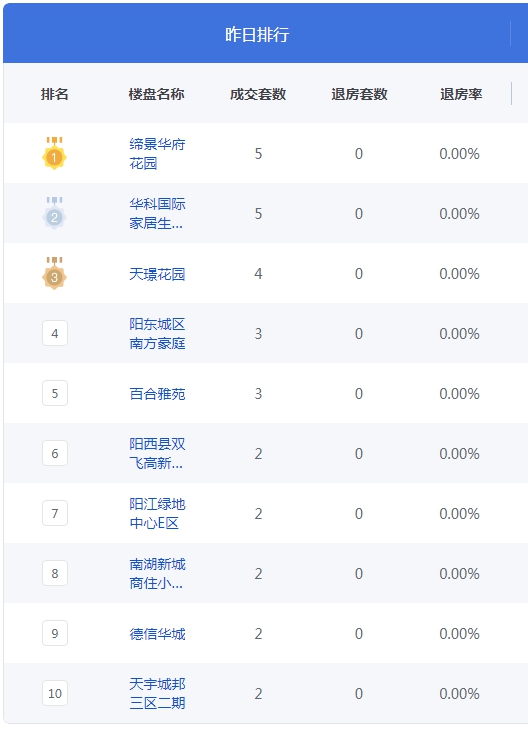The width and height of the screenshot is (528, 732).
Task: Open the 德信华城 property link
Action: coord(157,633)
